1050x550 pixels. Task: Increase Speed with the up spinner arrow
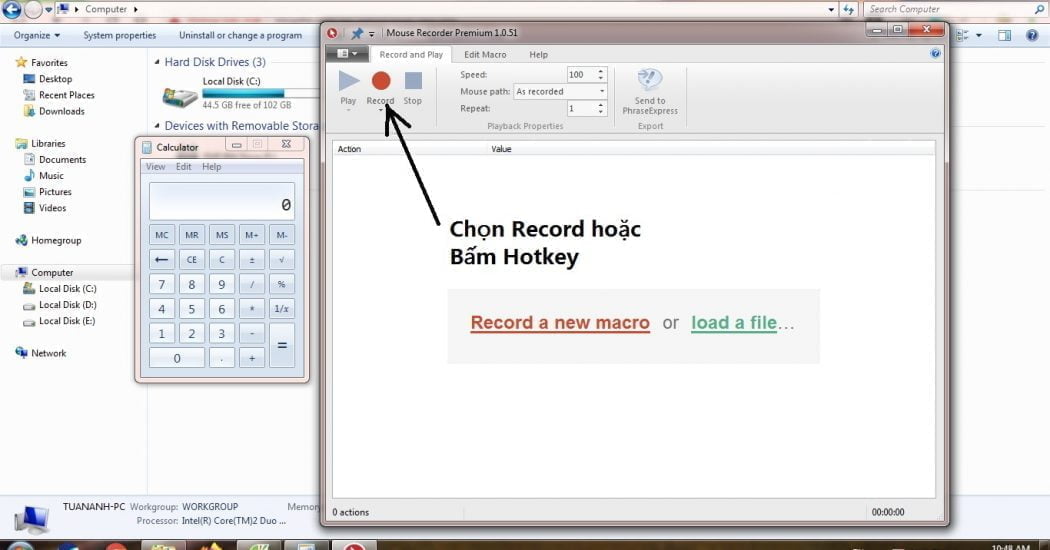tap(601, 71)
